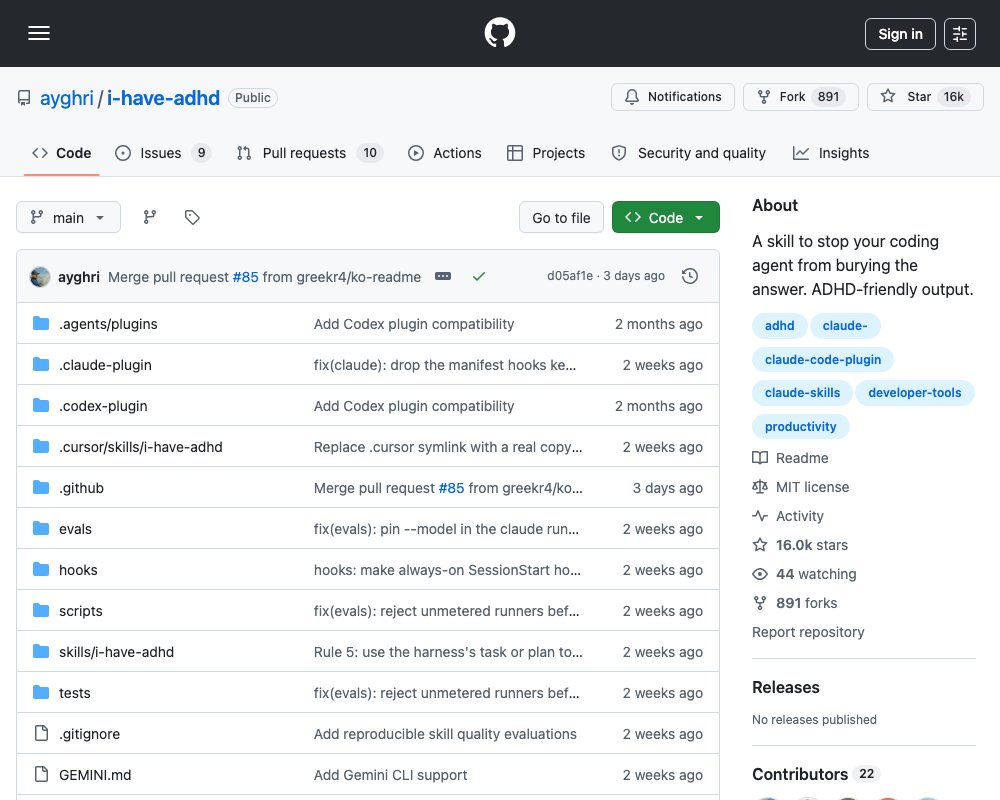The image size is (1000, 800).
Task: Open ayghri's avatar image
Action: [x=40, y=277]
